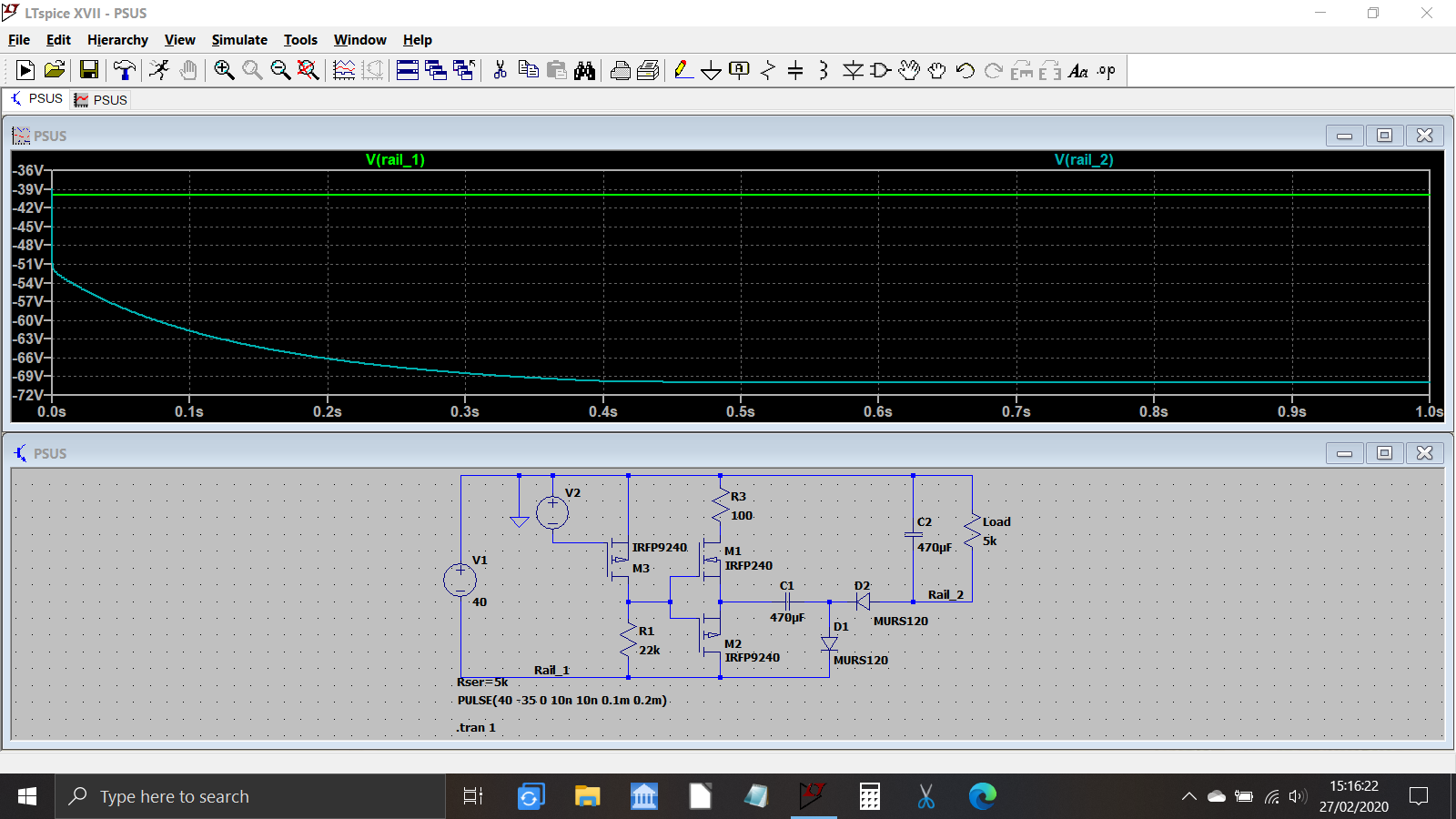The image size is (1456, 819).
Task: Click the Rail_2 net label
Action: [x=945, y=594]
